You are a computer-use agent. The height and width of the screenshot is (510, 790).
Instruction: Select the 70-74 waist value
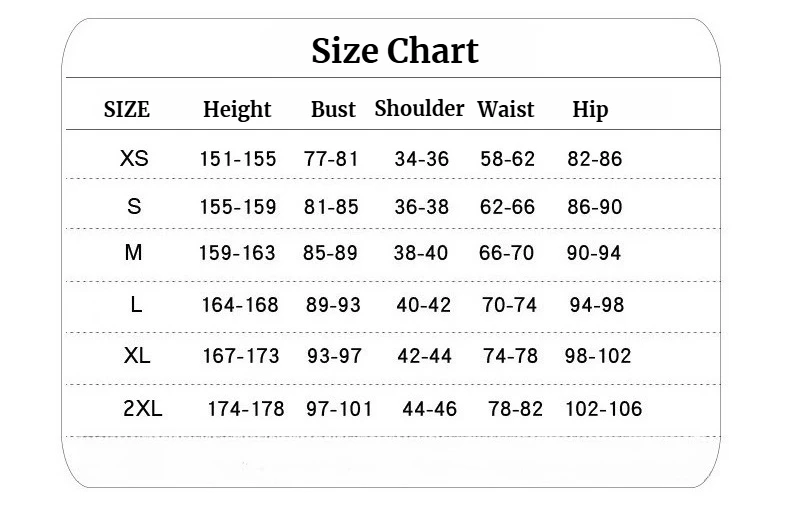point(509,305)
